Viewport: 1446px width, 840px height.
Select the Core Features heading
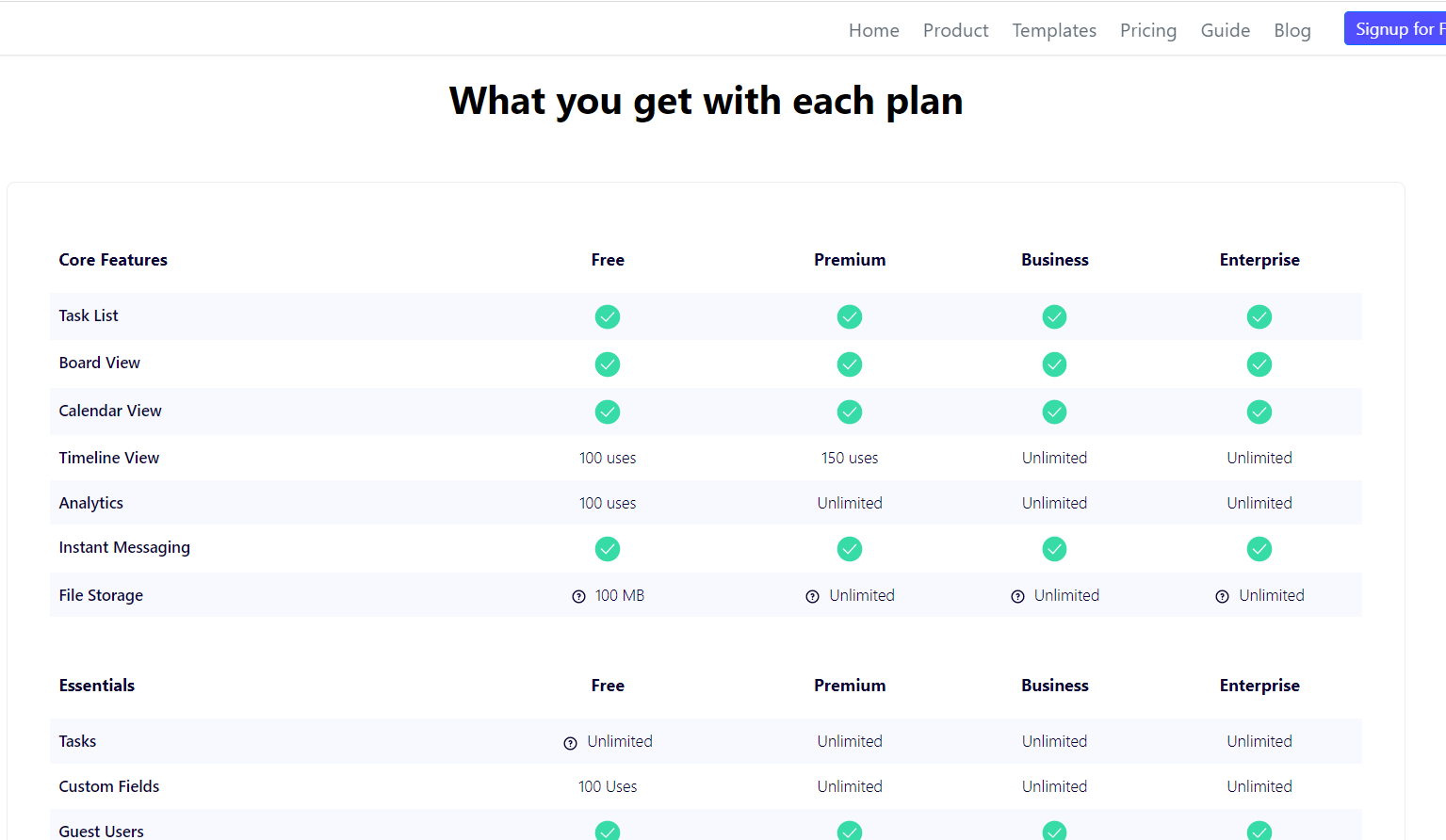(113, 259)
